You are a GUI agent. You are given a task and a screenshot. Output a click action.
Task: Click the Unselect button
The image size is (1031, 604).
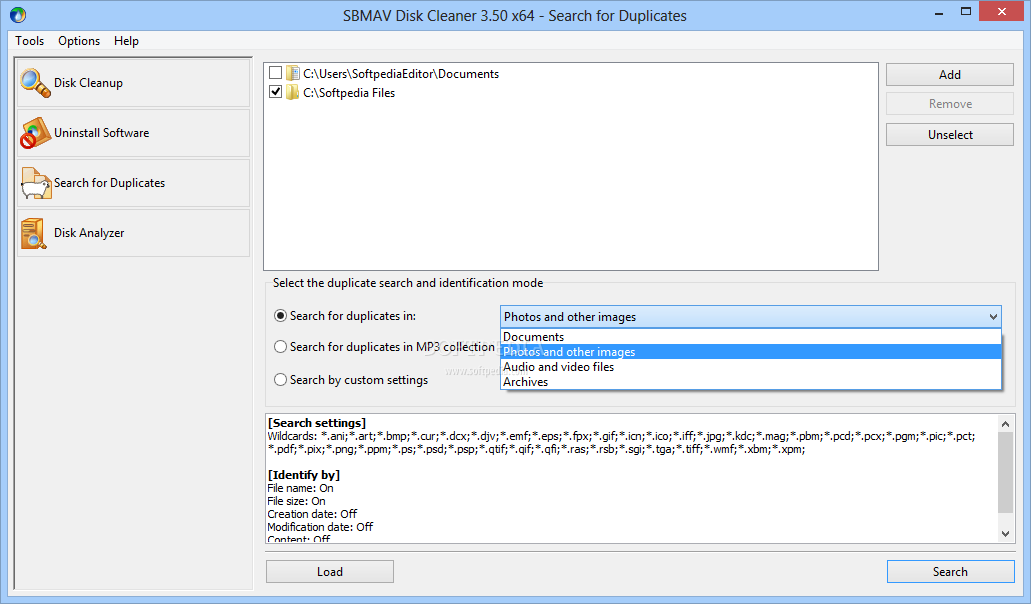949,135
